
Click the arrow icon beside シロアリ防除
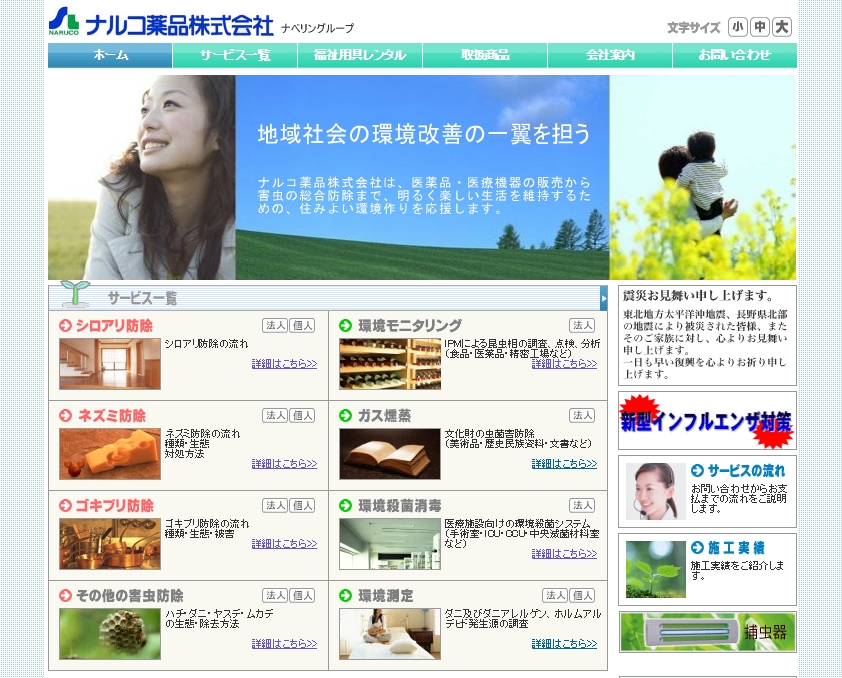point(65,325)
